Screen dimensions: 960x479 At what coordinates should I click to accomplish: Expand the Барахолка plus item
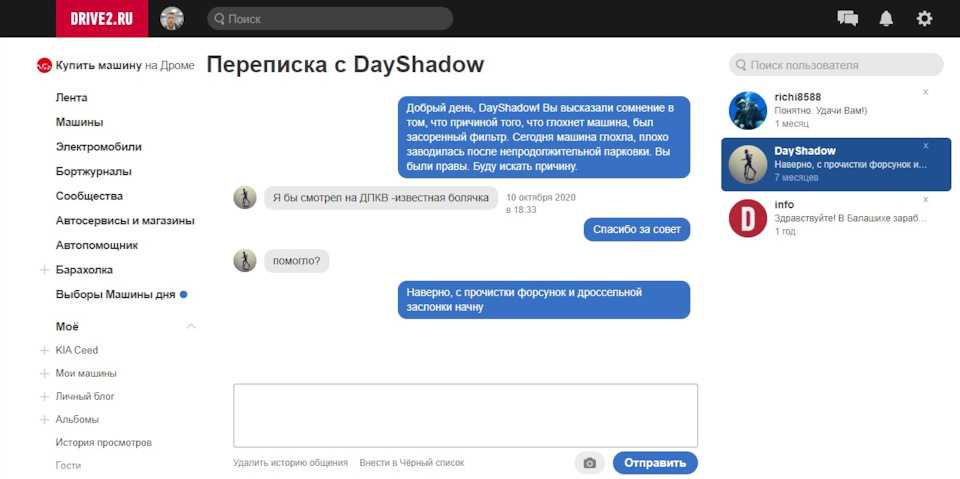tap(44, 270)
